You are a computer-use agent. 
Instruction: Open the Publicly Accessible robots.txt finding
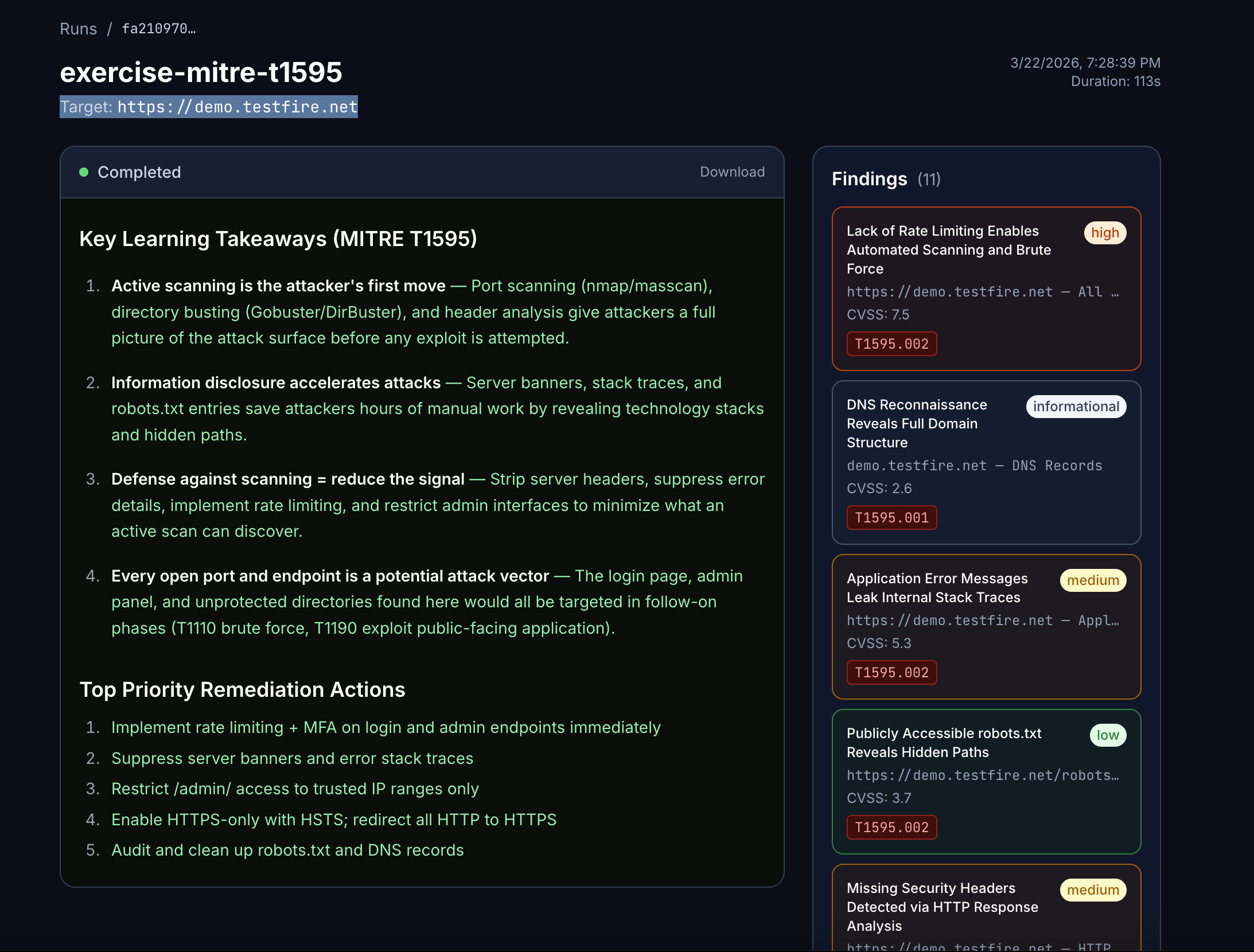click(x=987, y=782)
